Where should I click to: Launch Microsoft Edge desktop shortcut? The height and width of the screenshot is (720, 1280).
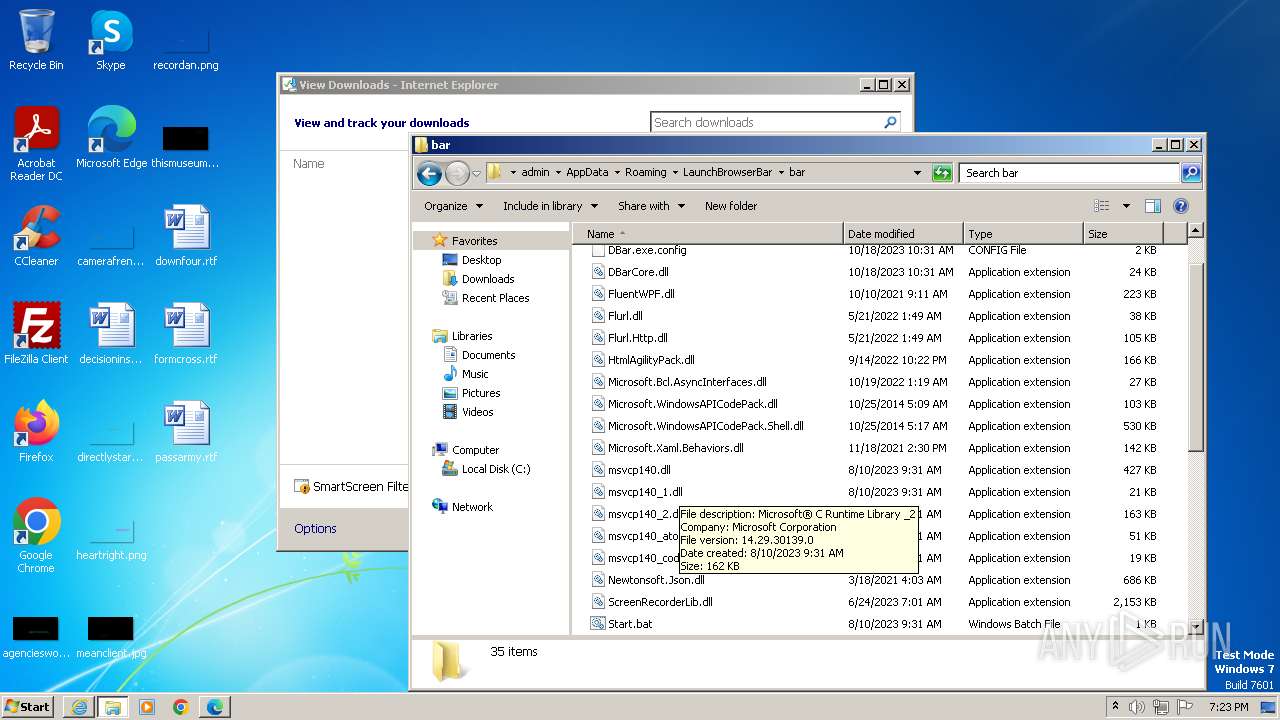[111, 137]
